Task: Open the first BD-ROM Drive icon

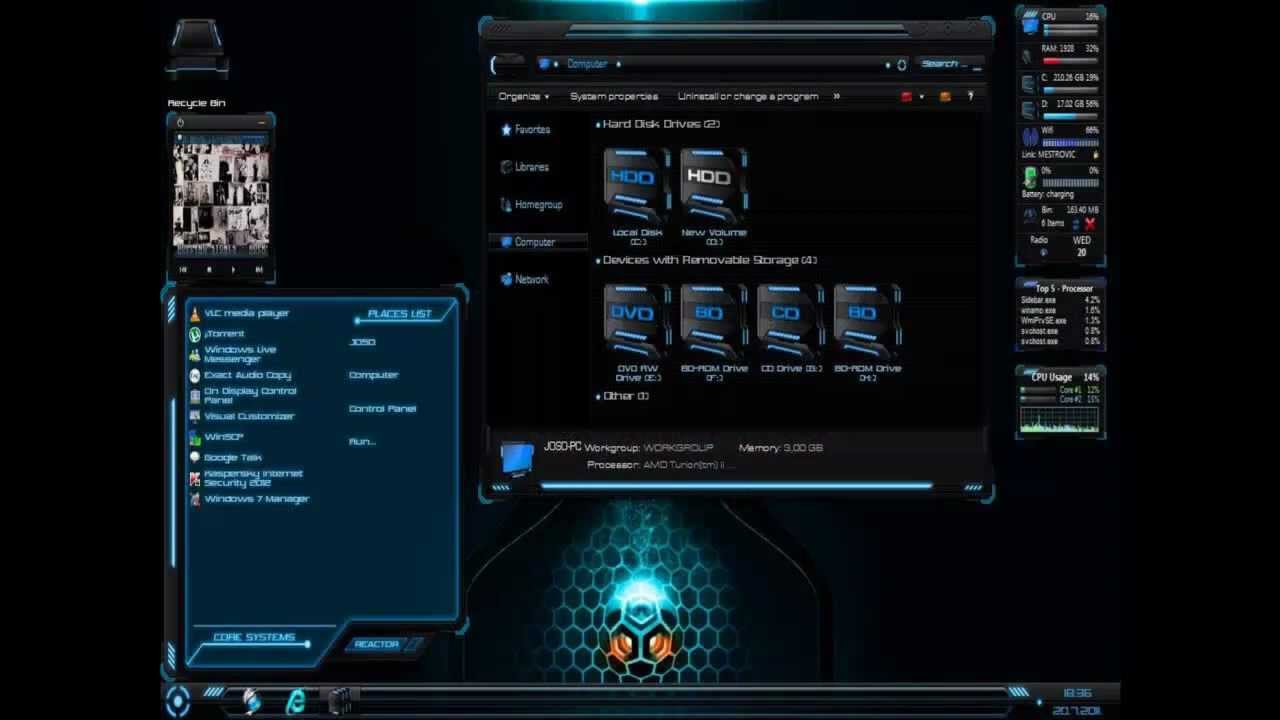Action: point(714,322)
